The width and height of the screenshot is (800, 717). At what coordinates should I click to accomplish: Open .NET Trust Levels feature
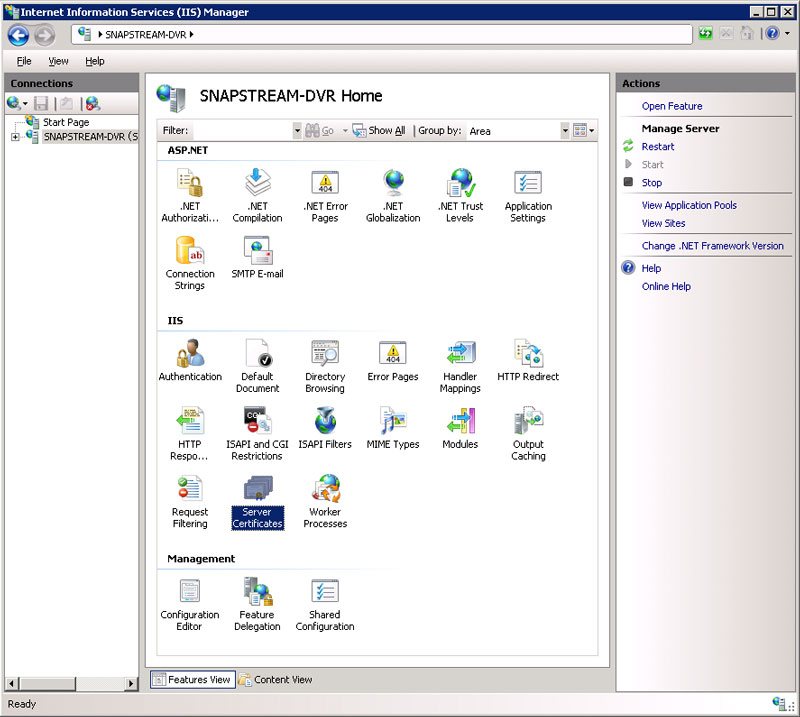pos(460,195)
